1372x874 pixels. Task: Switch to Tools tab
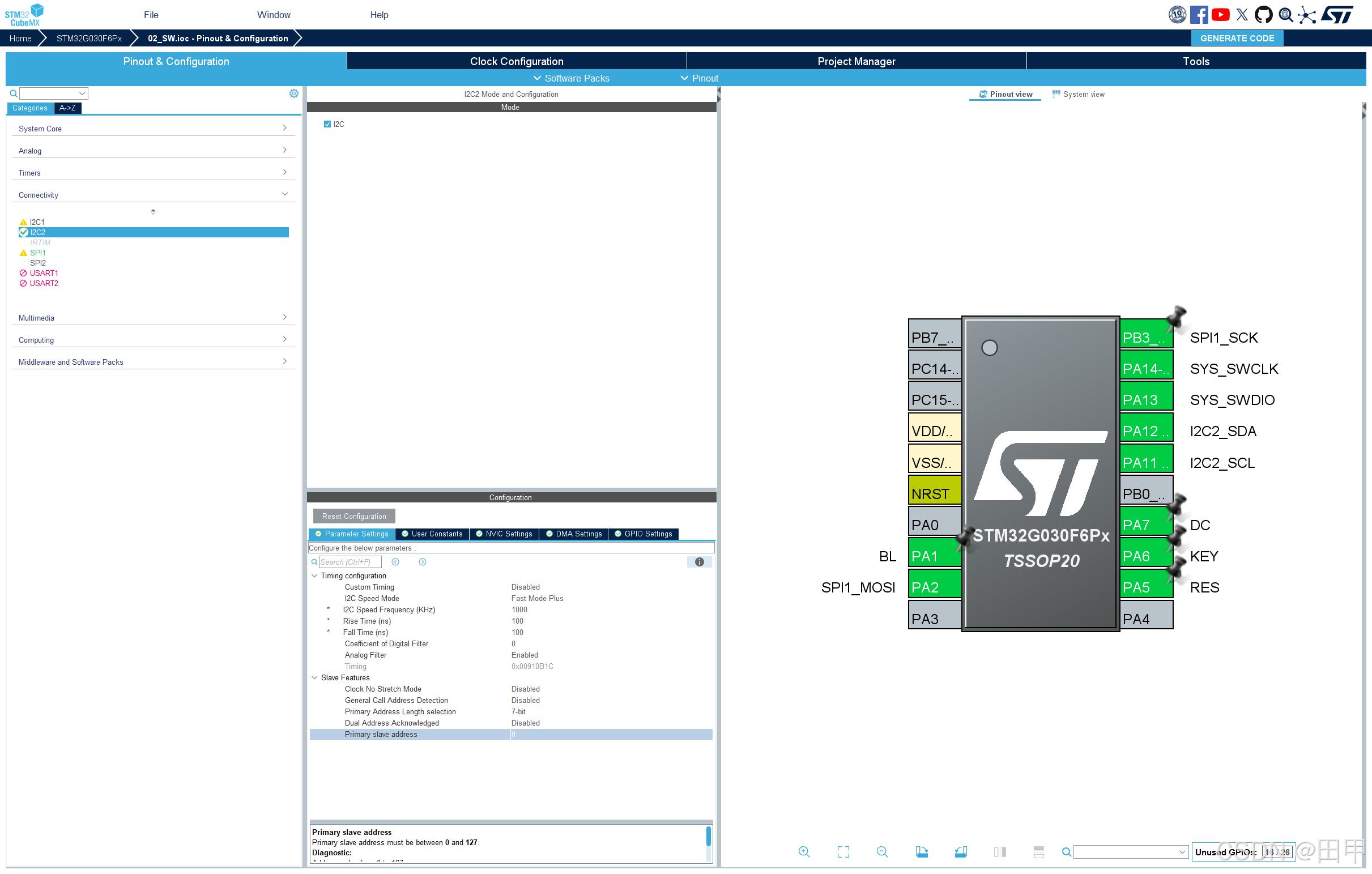pyautogui.click(x=1195, y=61)
